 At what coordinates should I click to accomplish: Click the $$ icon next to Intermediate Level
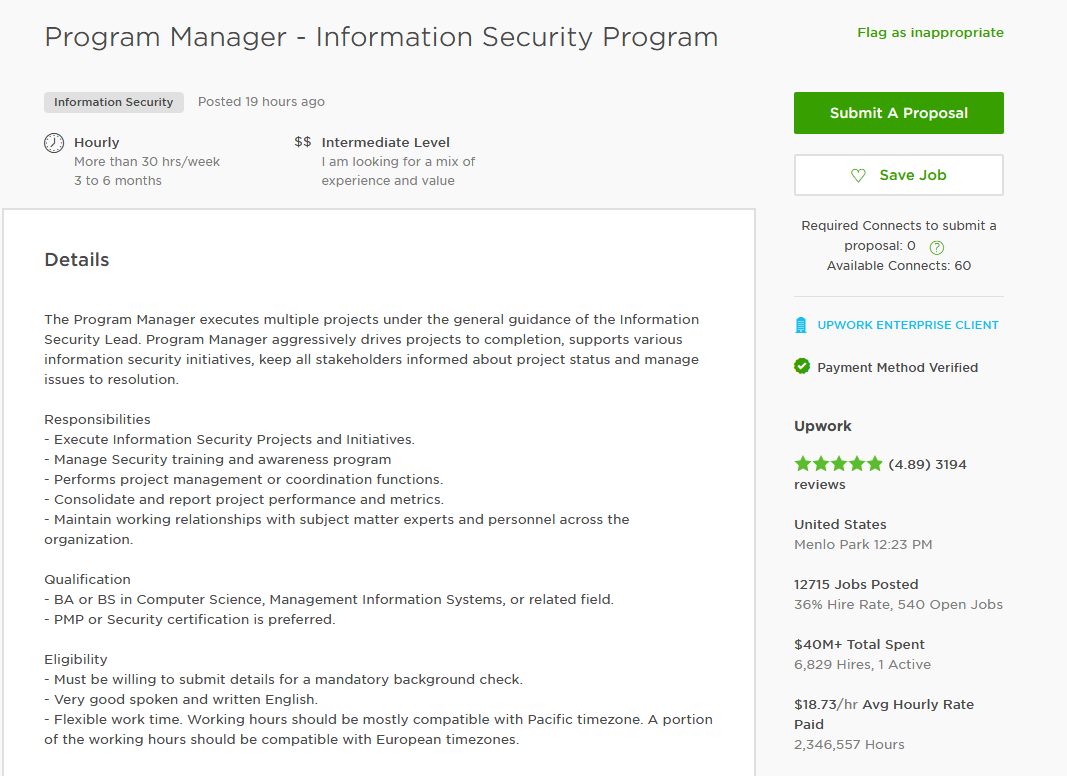[x=302, y=142]
